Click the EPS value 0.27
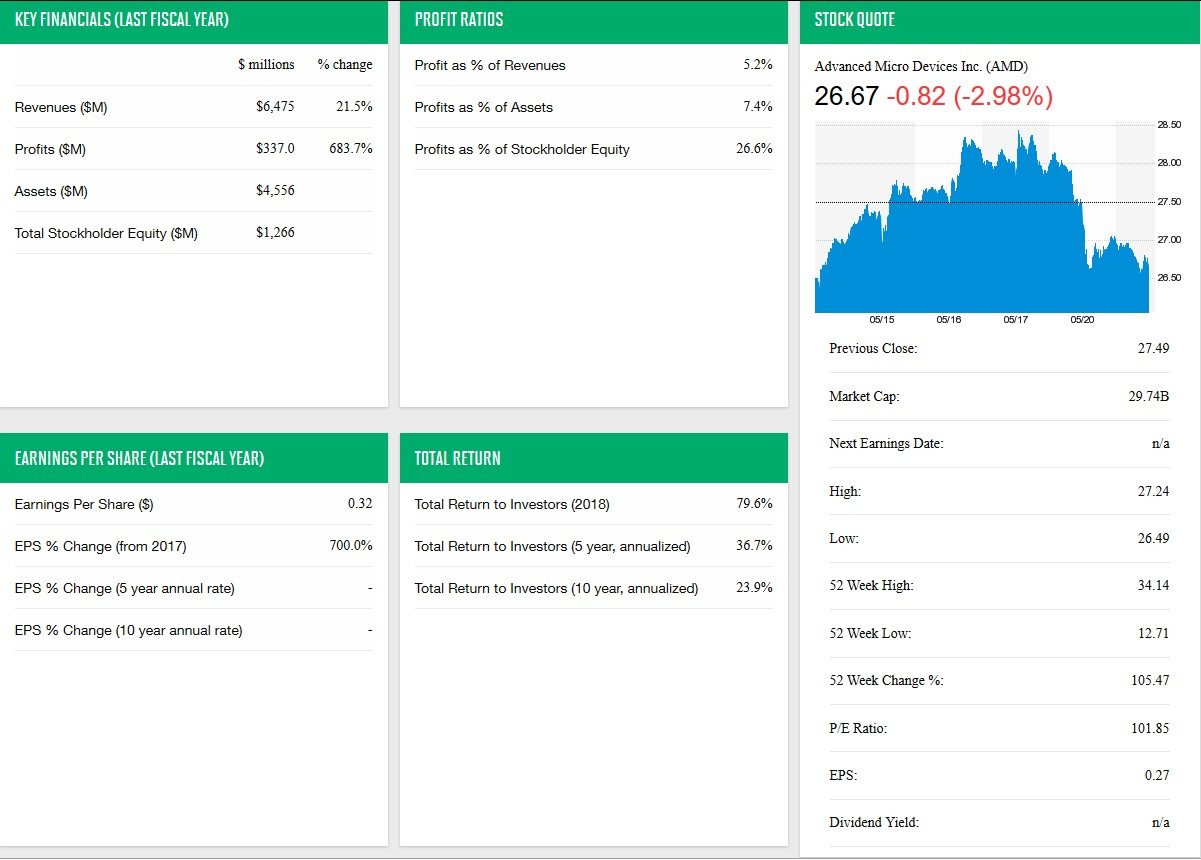The height and width of the screenshot is (860, 1201). pyautogui.click(x=1157, y=775)
